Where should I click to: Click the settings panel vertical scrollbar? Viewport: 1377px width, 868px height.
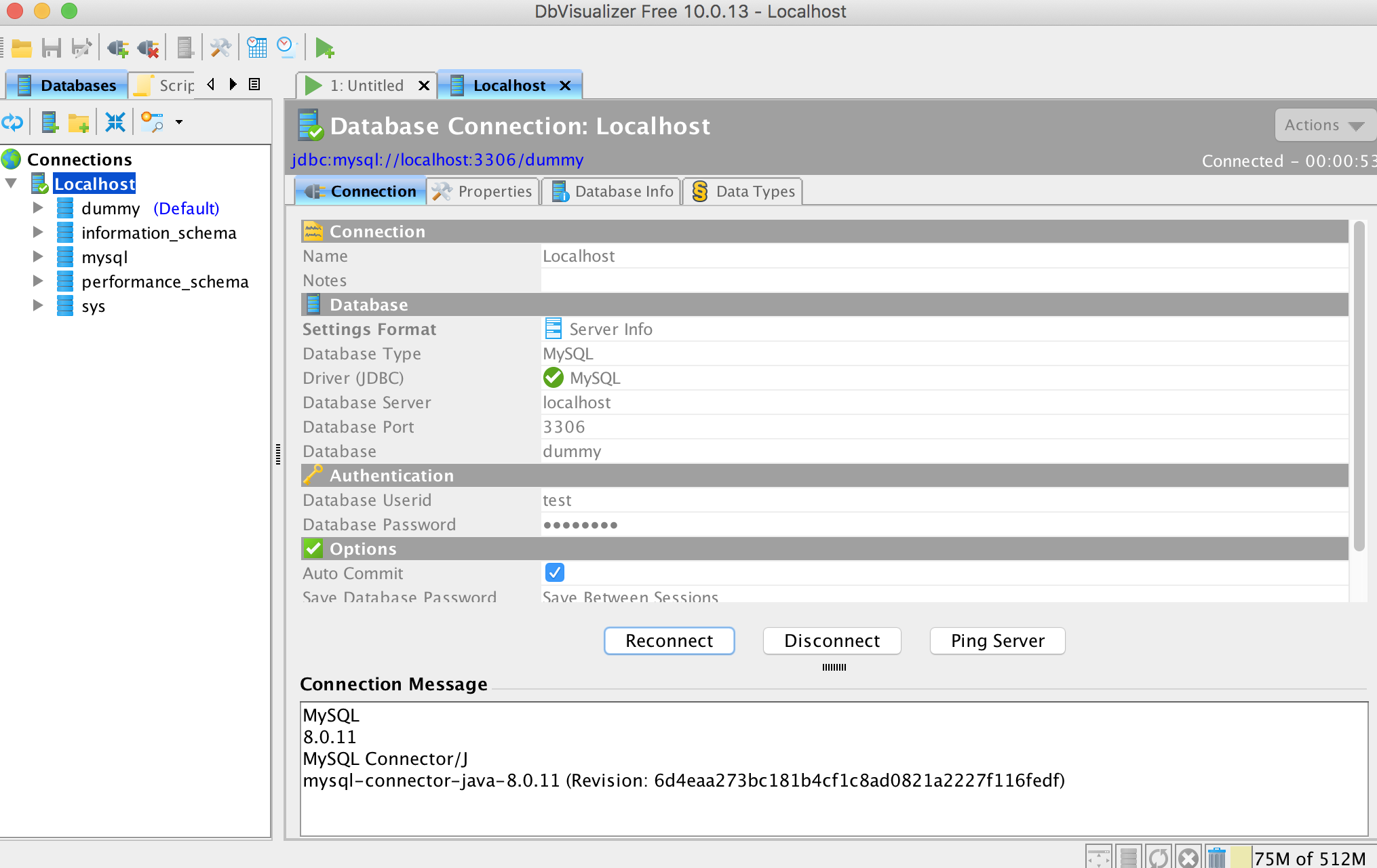tap(1359, 387)
